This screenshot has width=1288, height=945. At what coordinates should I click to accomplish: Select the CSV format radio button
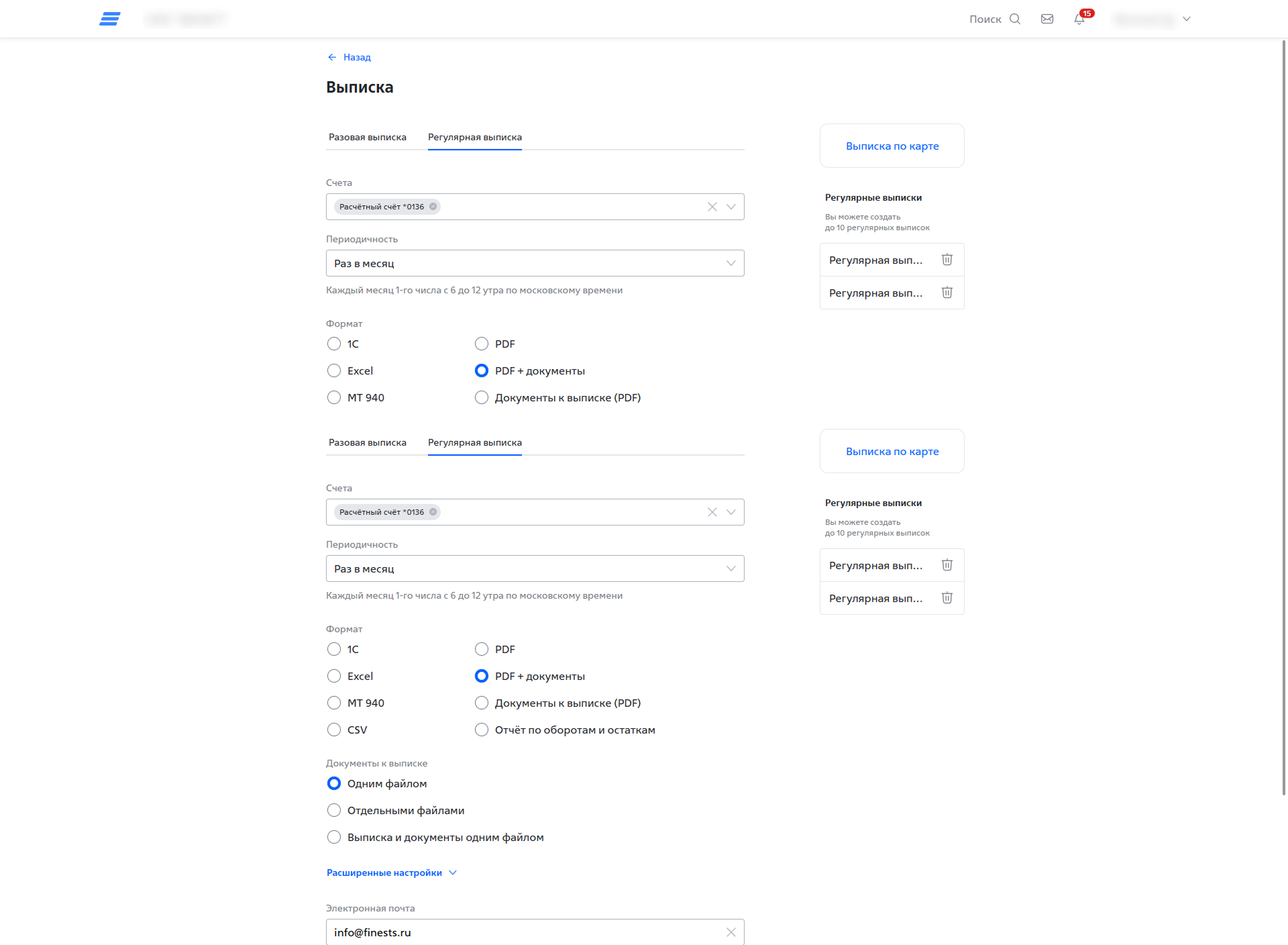[334, 730]
